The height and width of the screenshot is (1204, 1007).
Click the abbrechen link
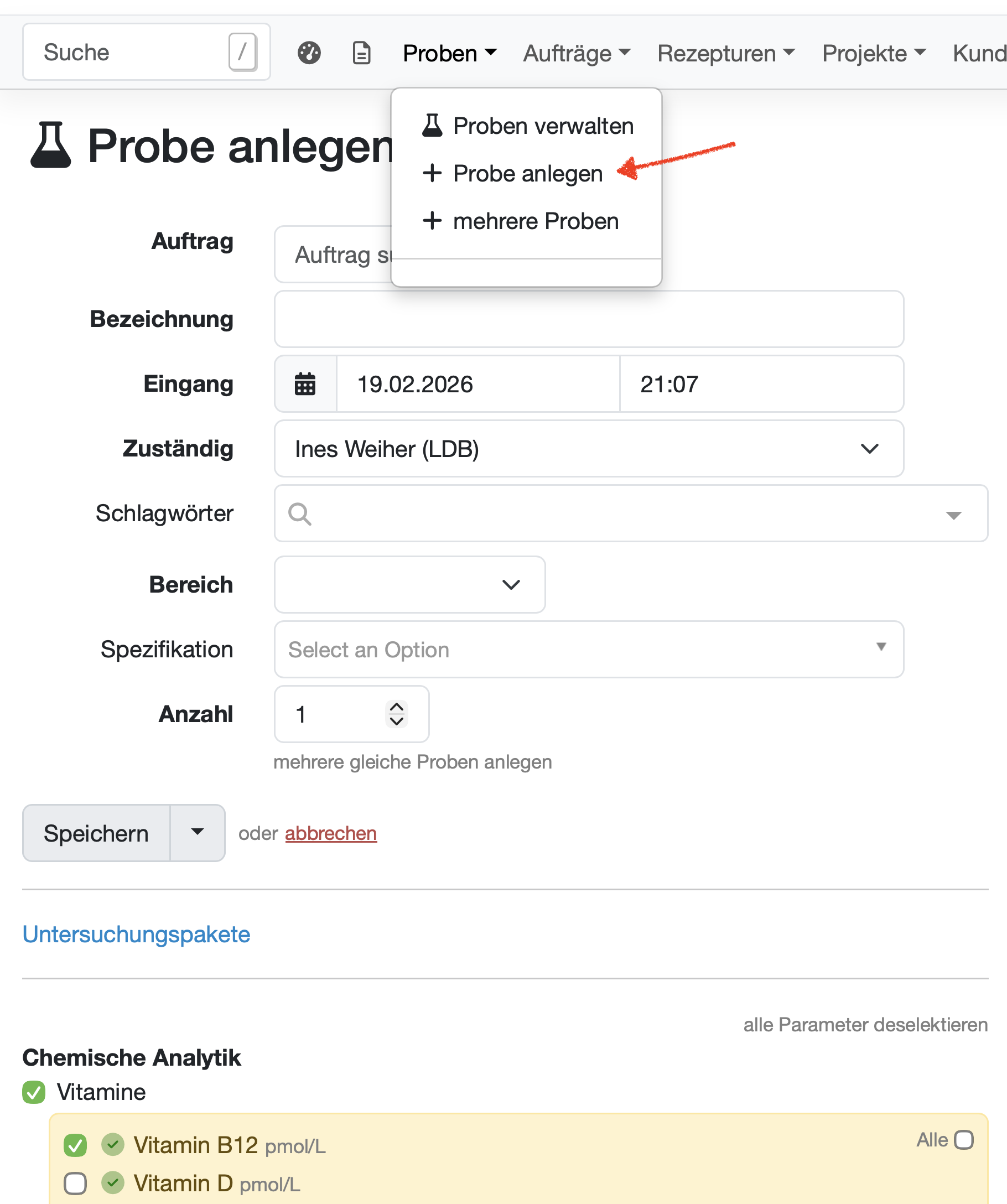(x=330, y=833)
